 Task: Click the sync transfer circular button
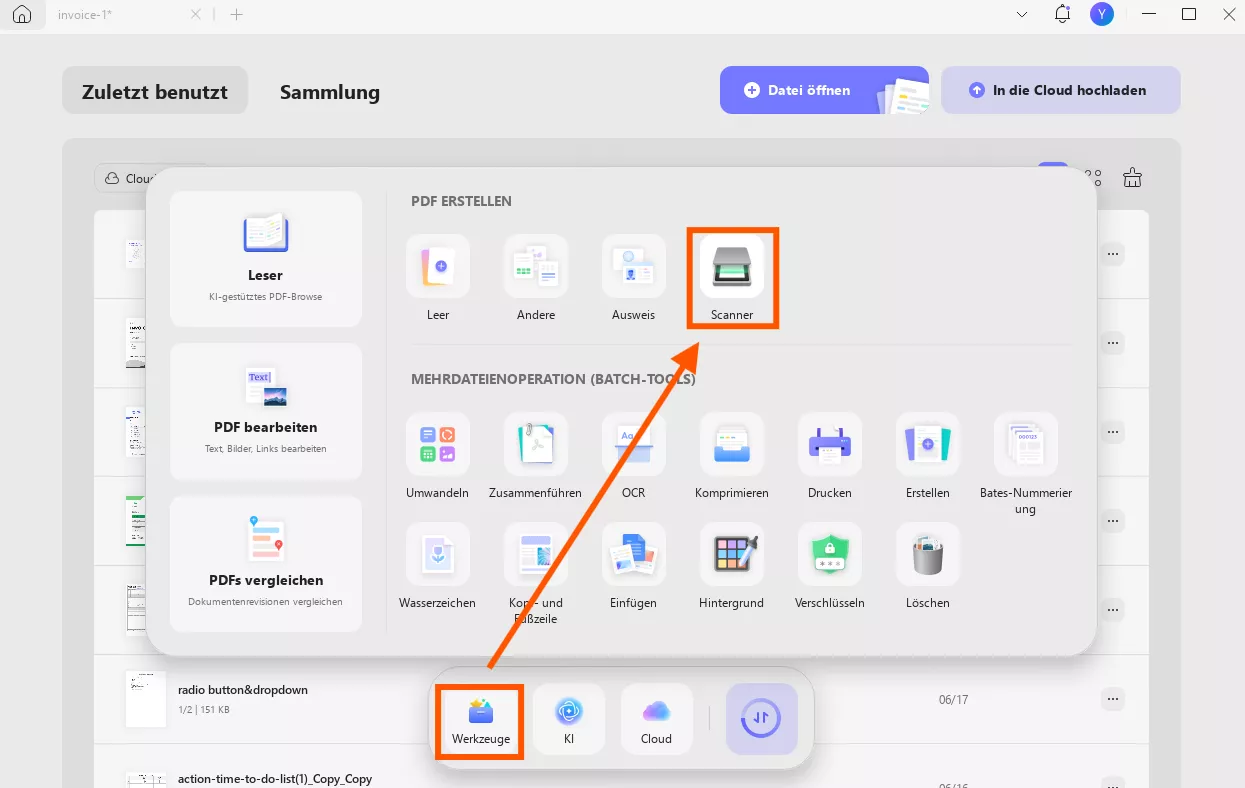click(x=762, y=719)
